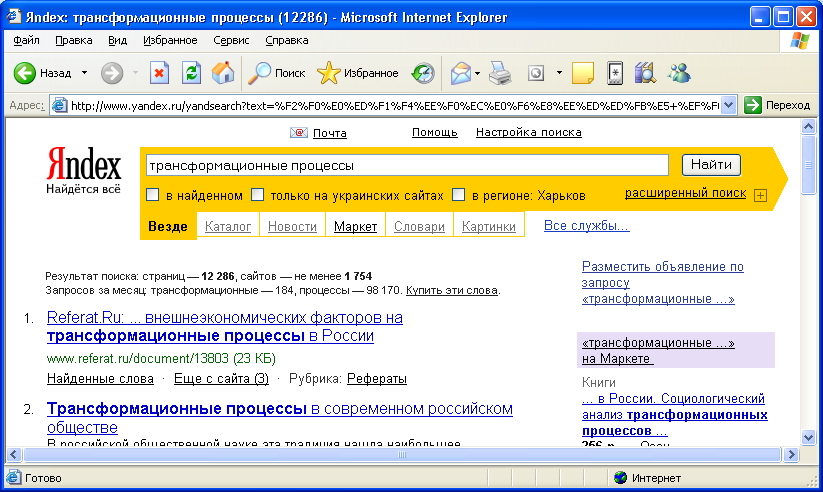
Task: Open the Помощь link
Action: pos(435,132)
